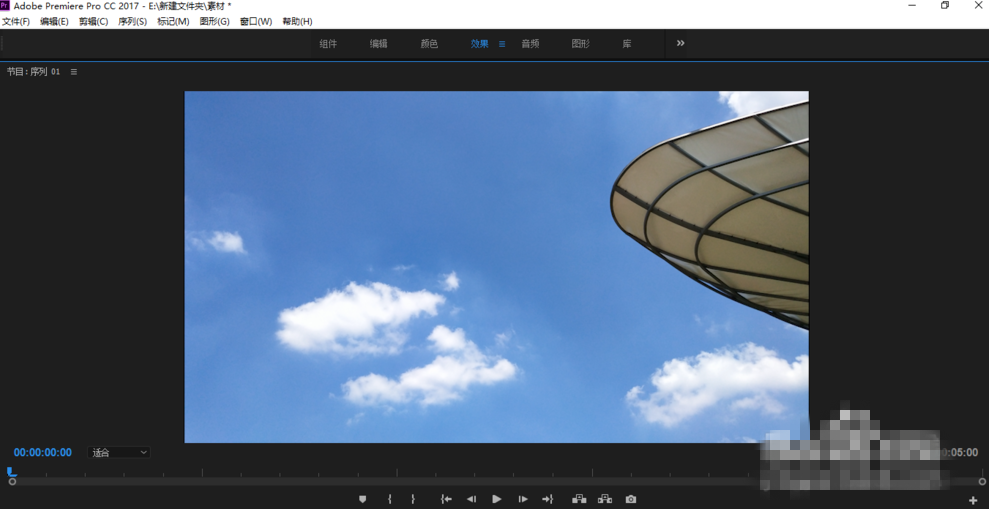Screen dimensions: 989x509
Task: Step back one frame
Action: click(471, 499)
